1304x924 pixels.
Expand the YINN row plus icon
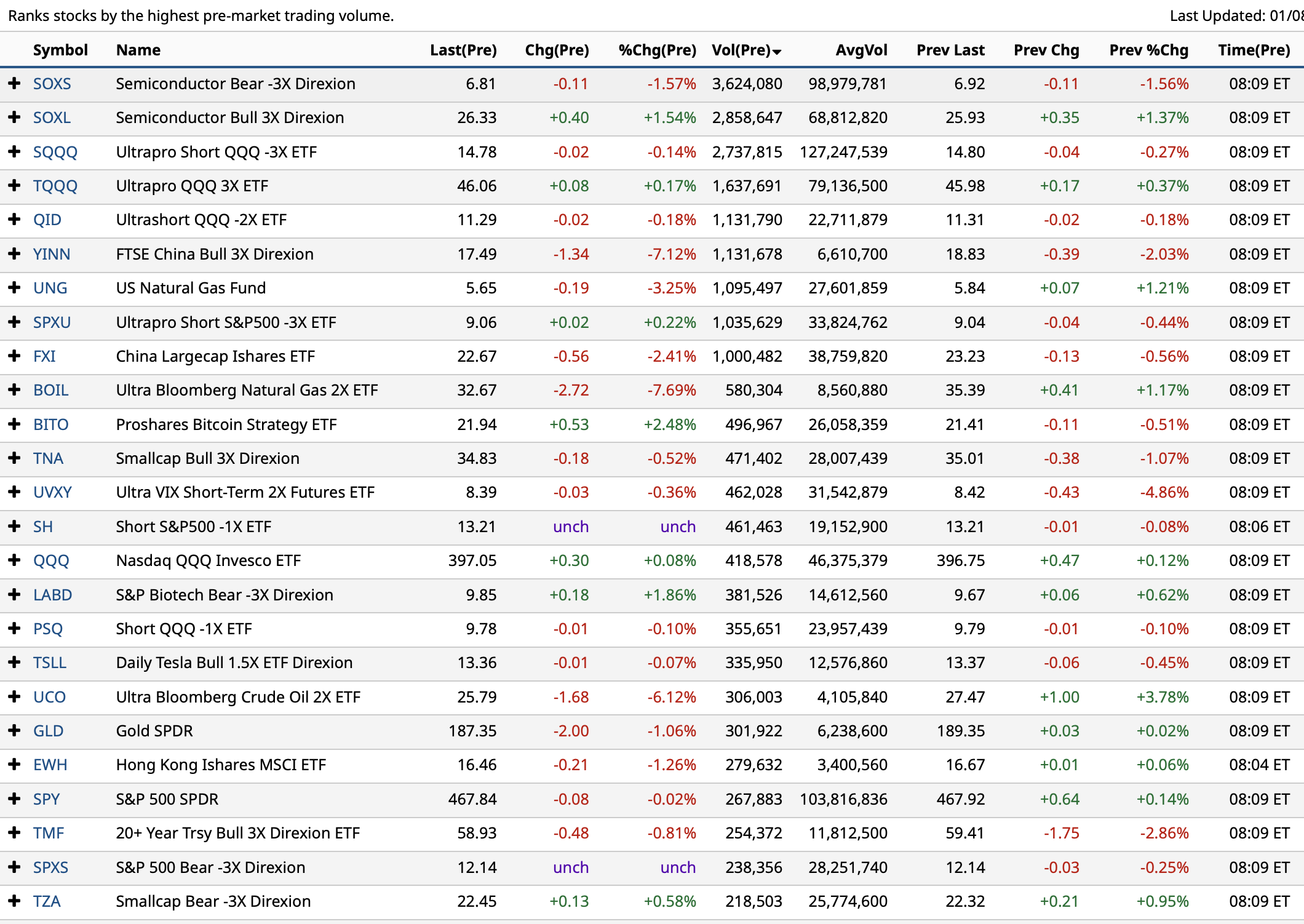(x=14, y=253)
